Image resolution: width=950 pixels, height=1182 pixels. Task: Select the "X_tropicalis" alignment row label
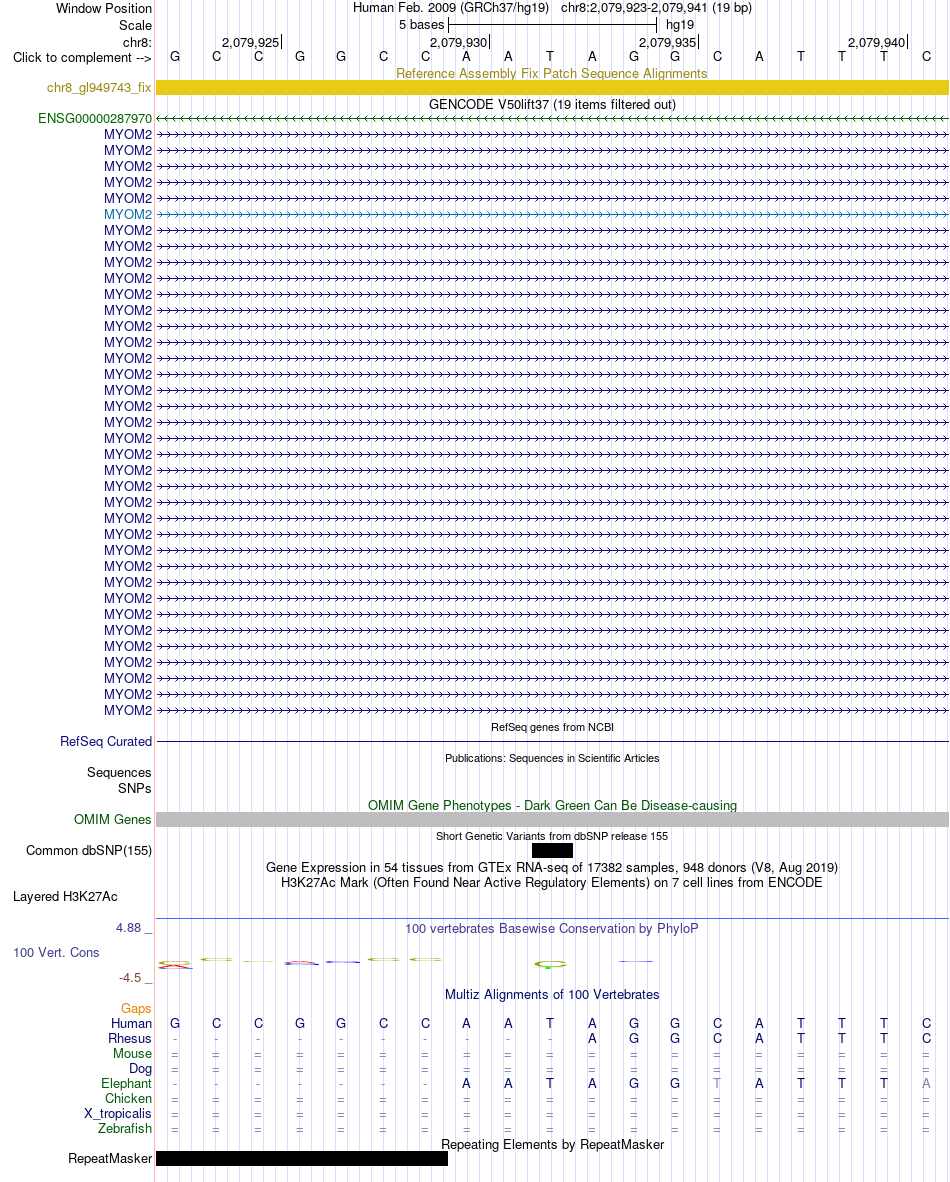point(118,1113)
